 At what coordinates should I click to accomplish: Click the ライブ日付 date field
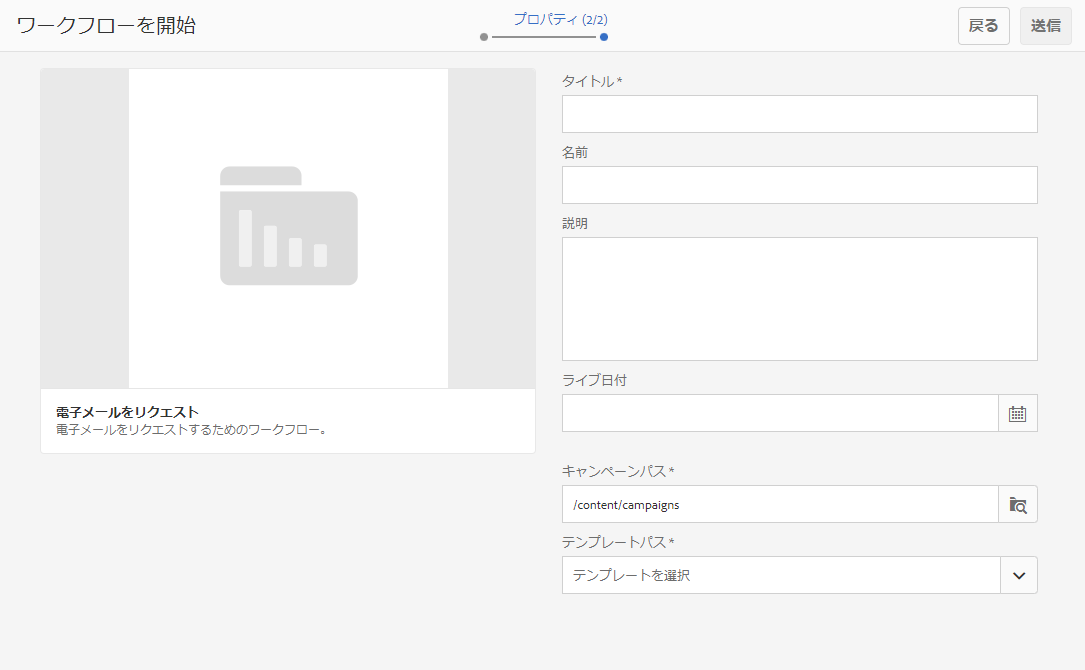pyautogui.click(x=780, y=413)
